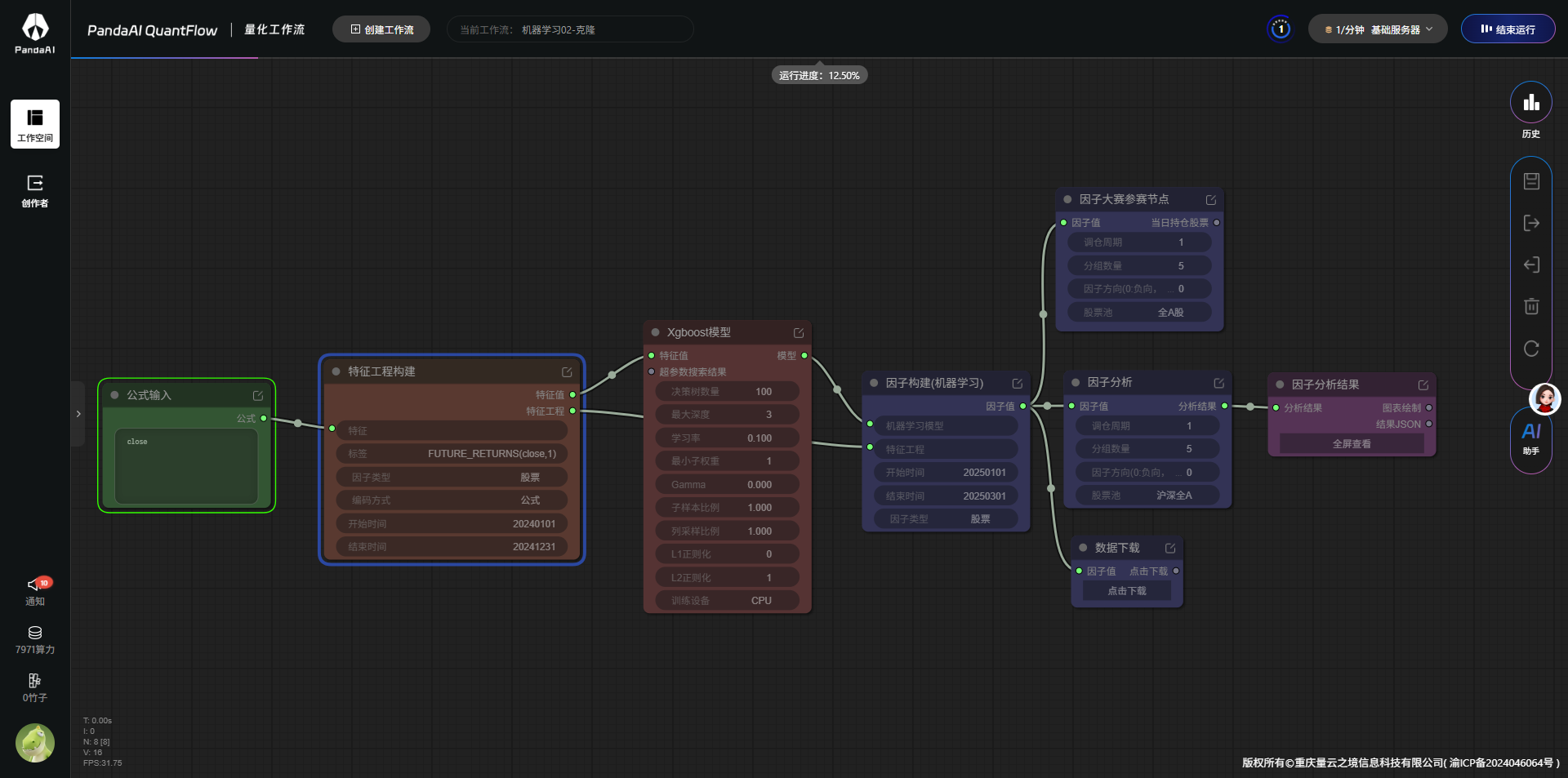Open 训练设备 CPU selector
1568x778 pixels.
pyautogui.click(x=727, y=601)
